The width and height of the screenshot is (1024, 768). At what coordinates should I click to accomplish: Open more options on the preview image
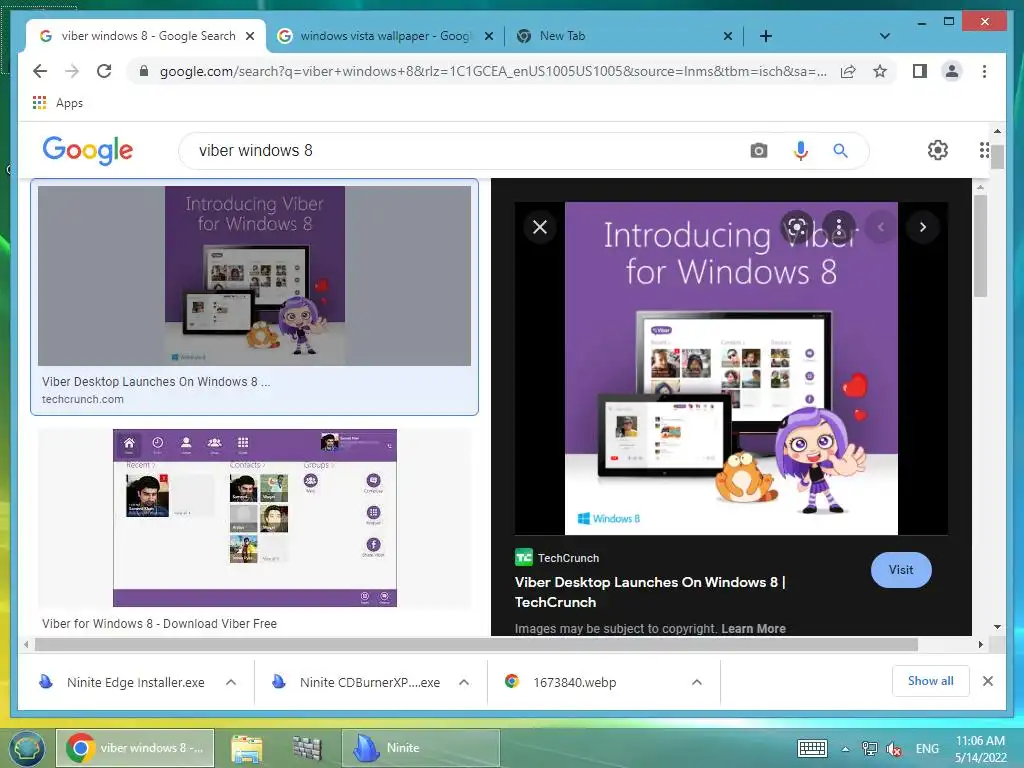pyautogui.click(x=839, y=227)
